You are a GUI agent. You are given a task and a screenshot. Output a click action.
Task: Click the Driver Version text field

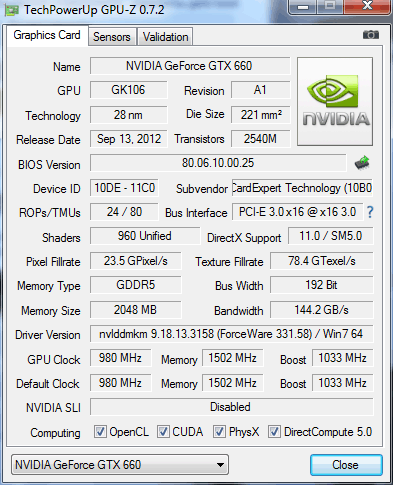pos(231,334)
